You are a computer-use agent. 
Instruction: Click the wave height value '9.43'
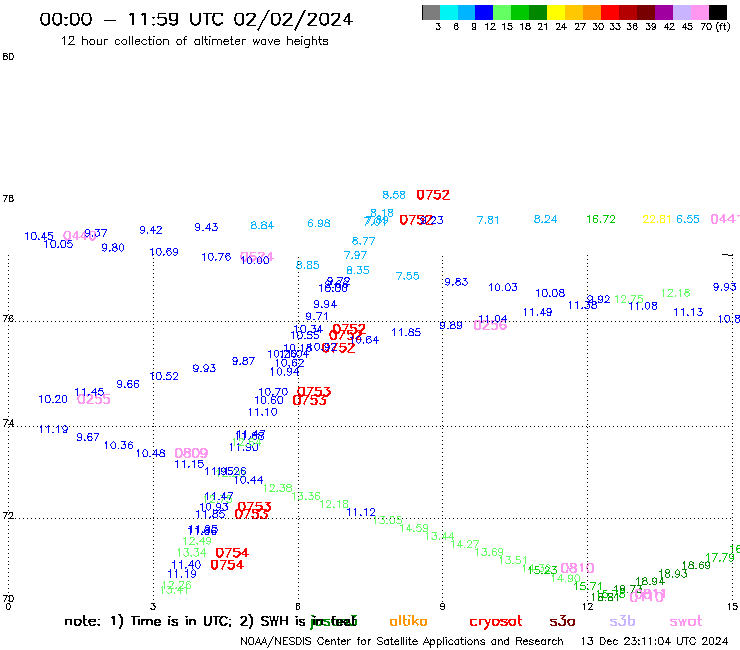click(206, 228)
